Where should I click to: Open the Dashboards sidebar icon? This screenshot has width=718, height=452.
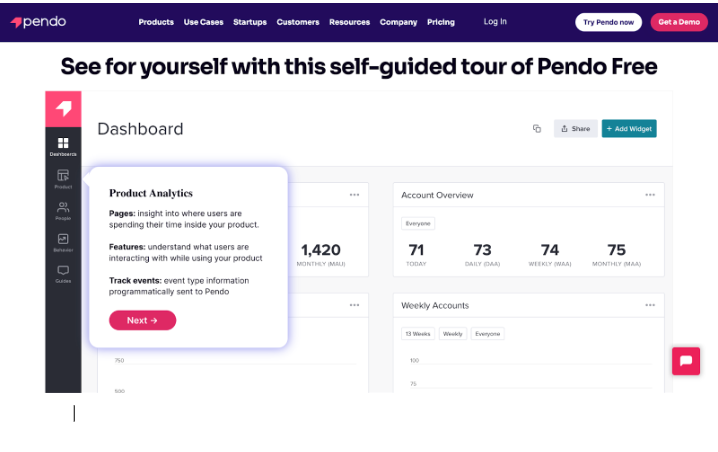[x=63, y=147]
